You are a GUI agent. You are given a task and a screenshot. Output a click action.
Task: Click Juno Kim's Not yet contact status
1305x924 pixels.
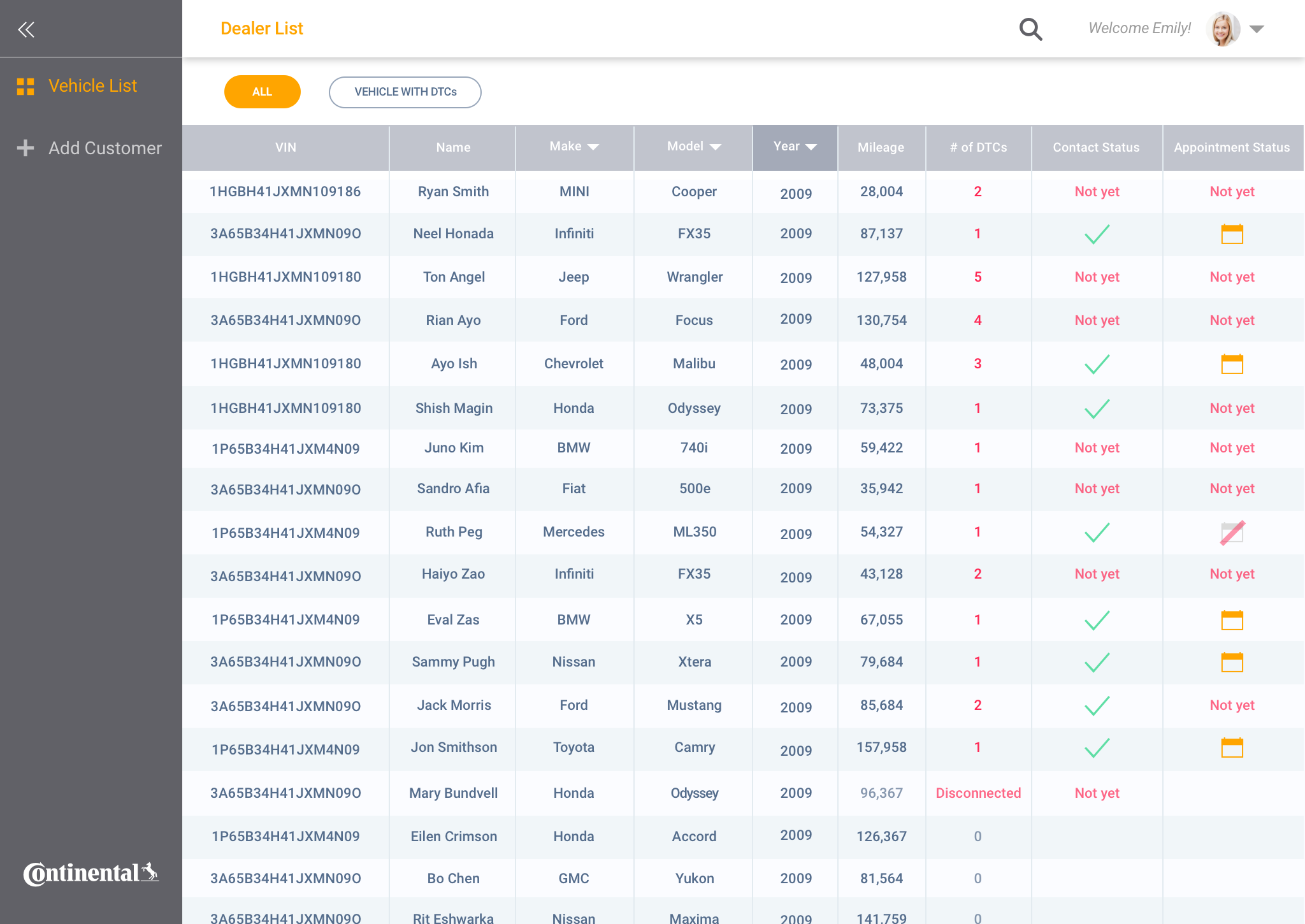(x=1097, y=448)
